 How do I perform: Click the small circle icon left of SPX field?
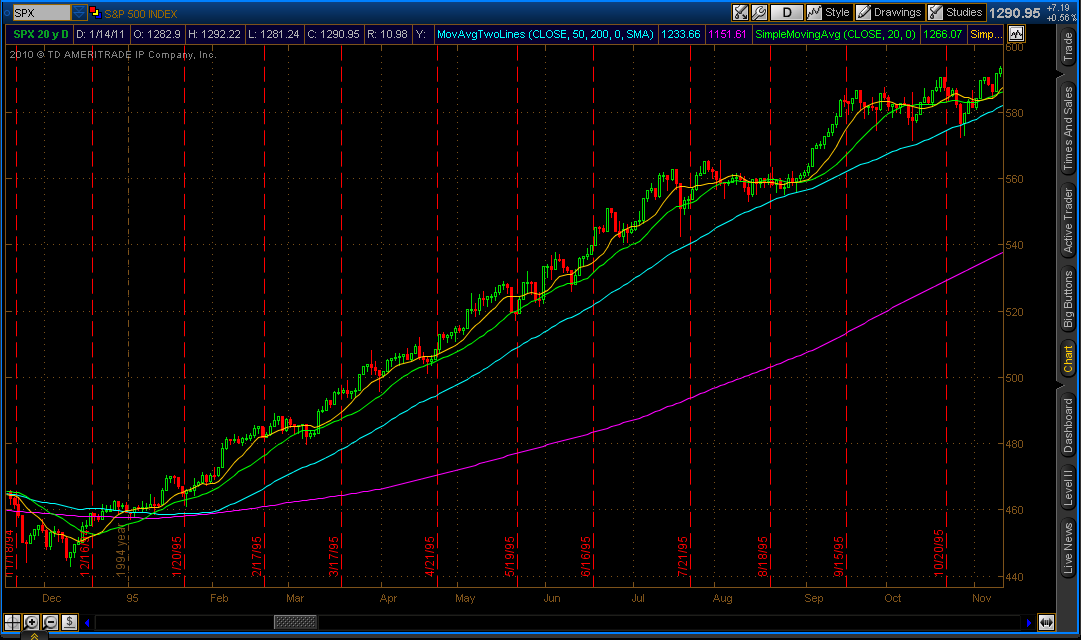[7, 12]
